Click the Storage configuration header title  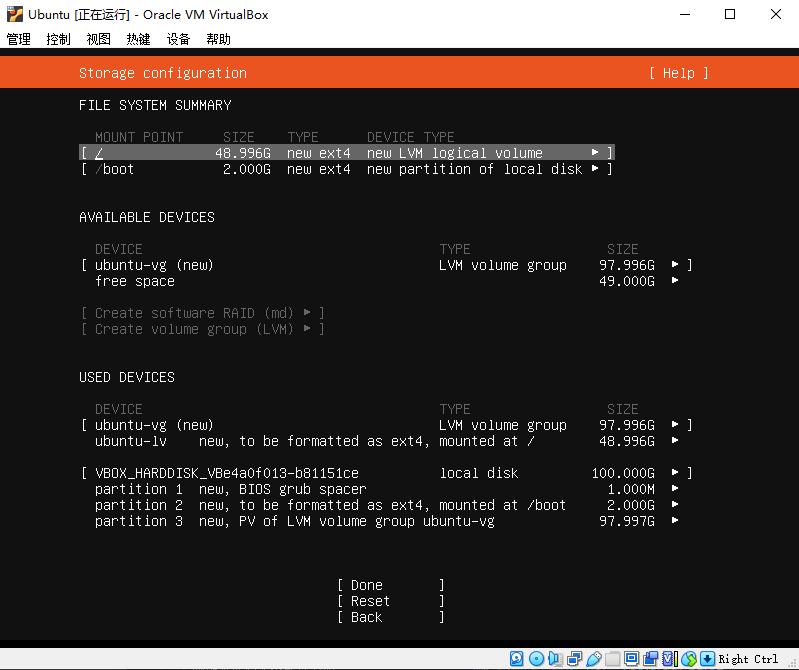[x=163, y=73]
